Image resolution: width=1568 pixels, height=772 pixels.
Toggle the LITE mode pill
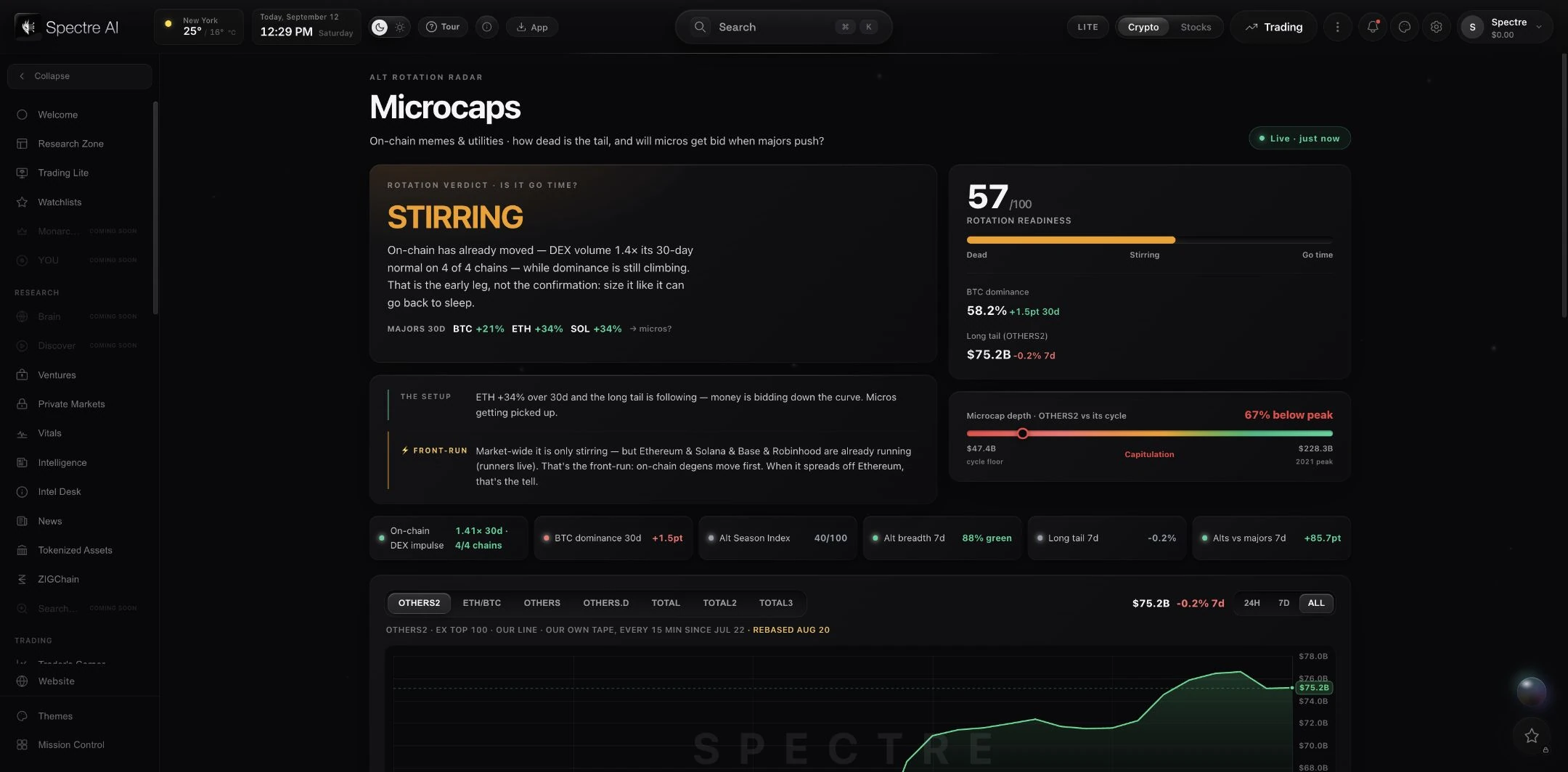click(x=1087, y=27)
